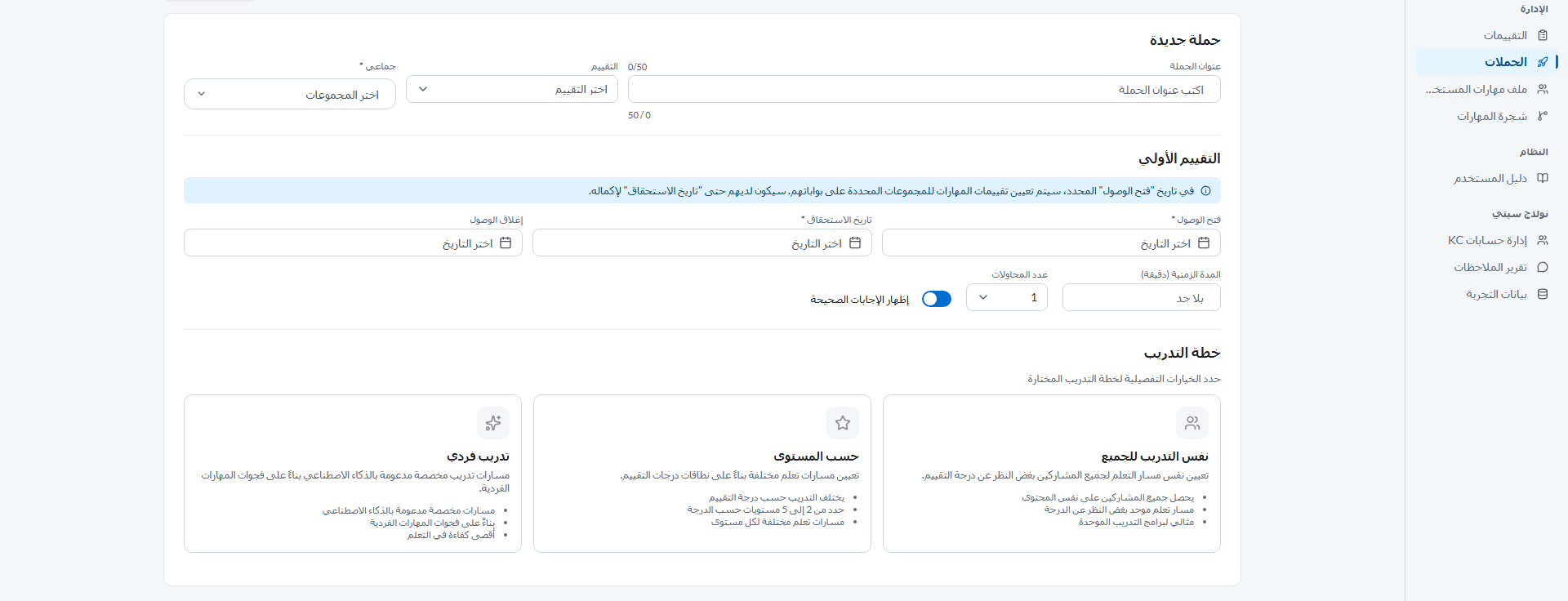Click the bullet مثالي لبرامج التدريب الموحدة
This screenshot has width=1568, height=601.
(x=1137, y=522)
